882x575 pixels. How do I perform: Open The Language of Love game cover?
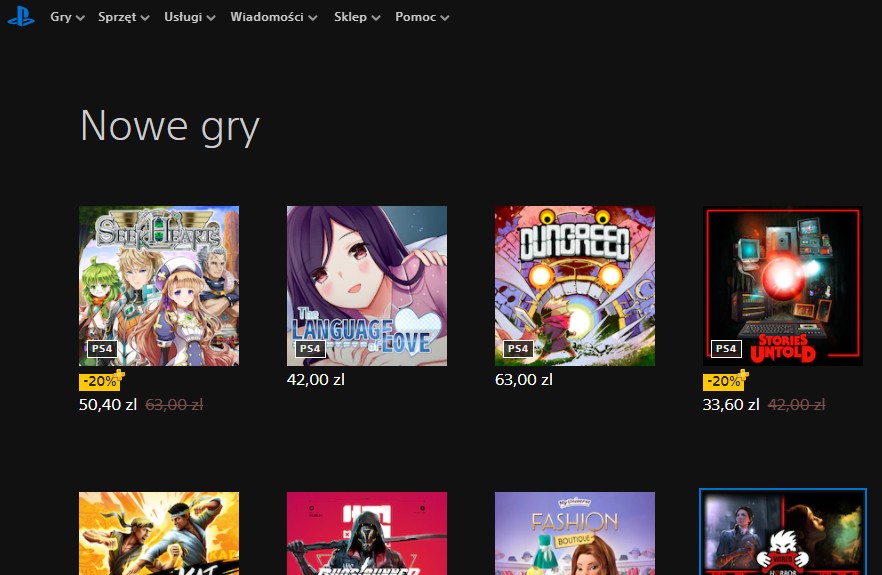click(367, 286)
